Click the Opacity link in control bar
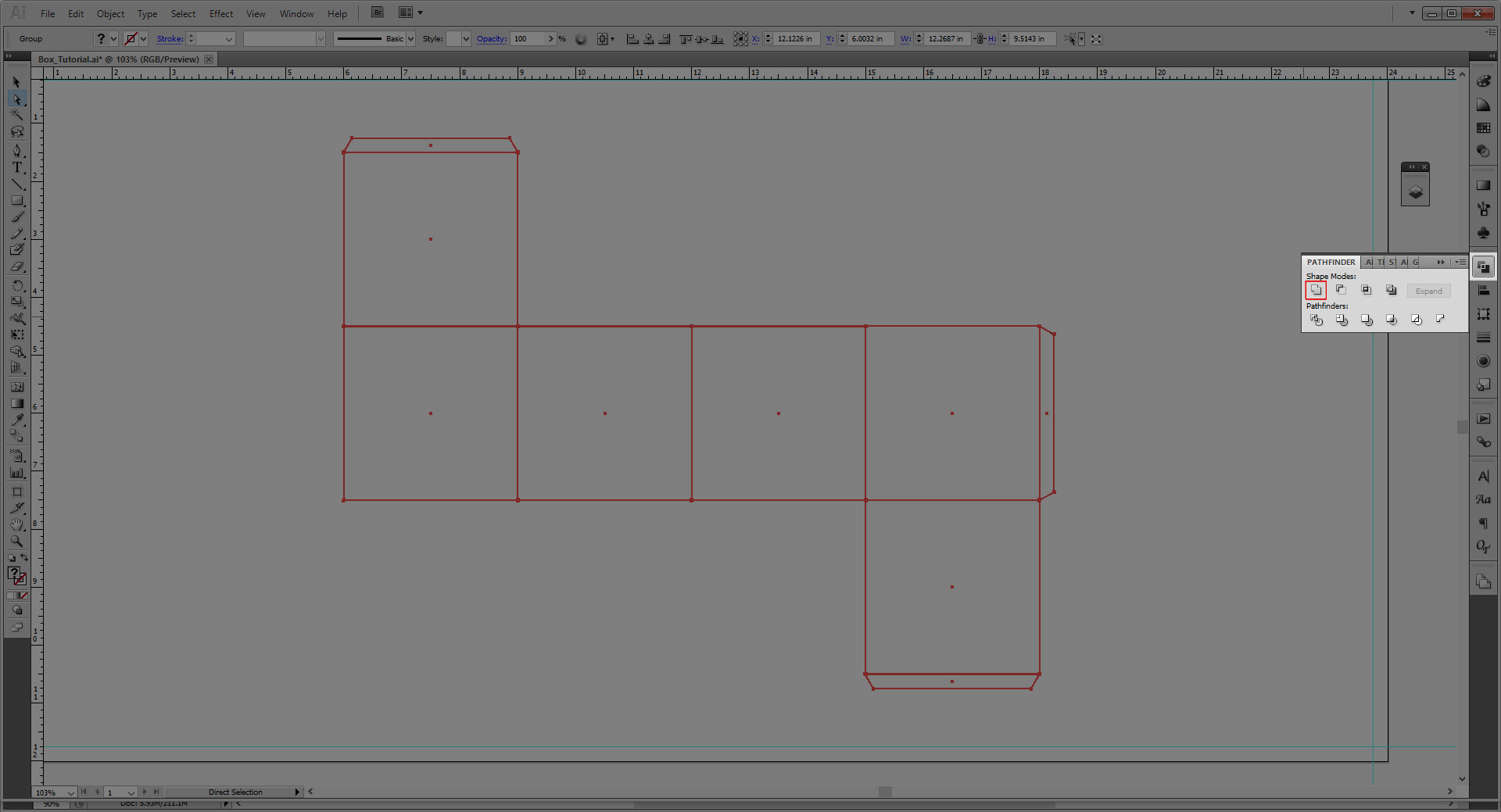Image resolution: width=1501 pixels, height=812 pixels. [492, 38]
